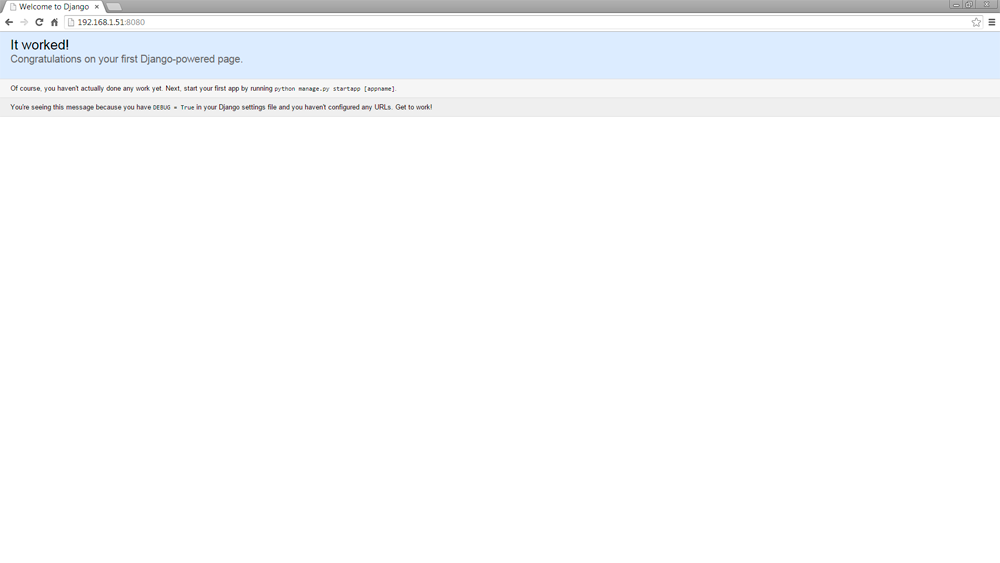The width and height of the screenshot is (1000, 563).
Task: Minimize the browser window
Action: tap(956, 4)
